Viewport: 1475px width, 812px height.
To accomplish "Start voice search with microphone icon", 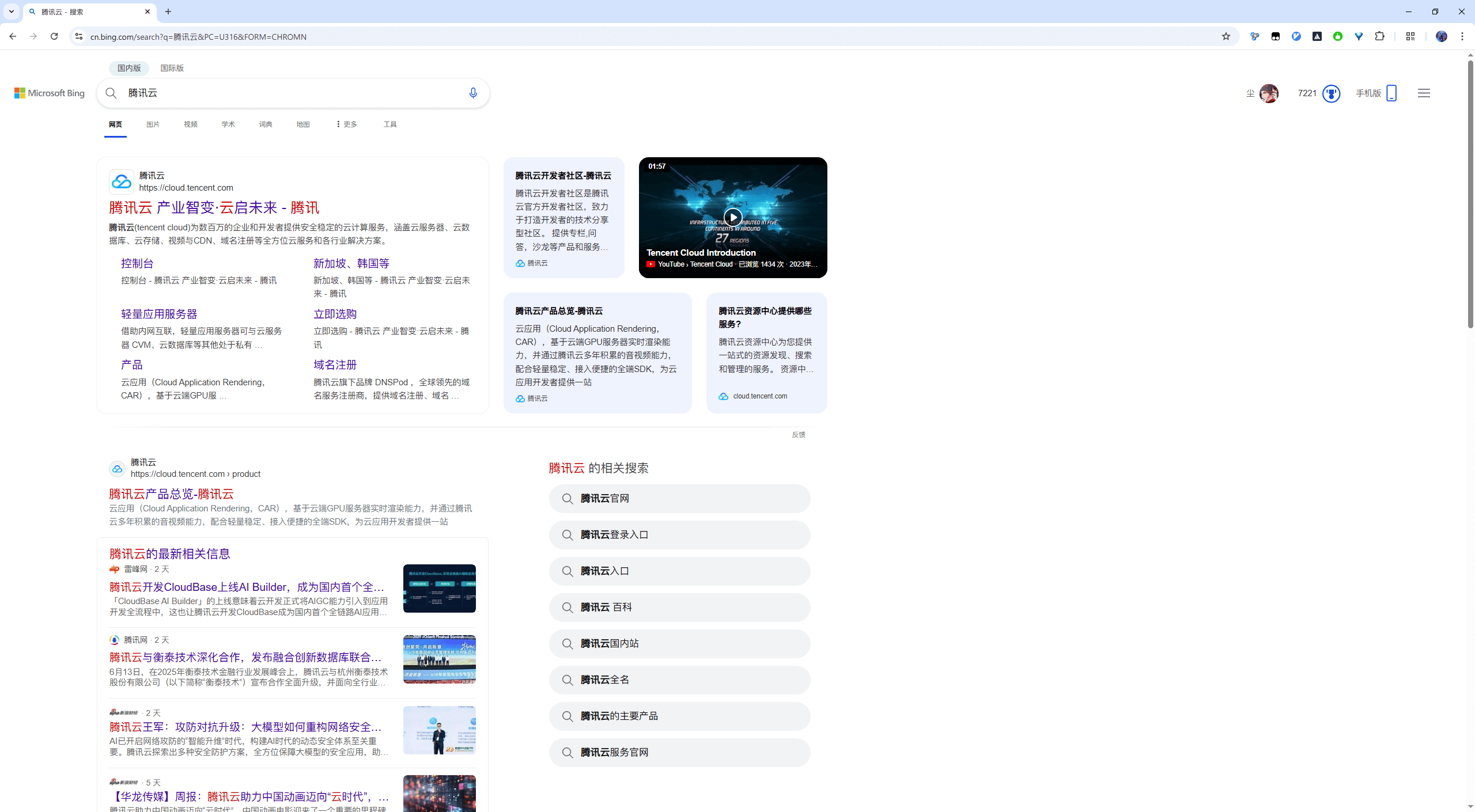I will 473,93.
